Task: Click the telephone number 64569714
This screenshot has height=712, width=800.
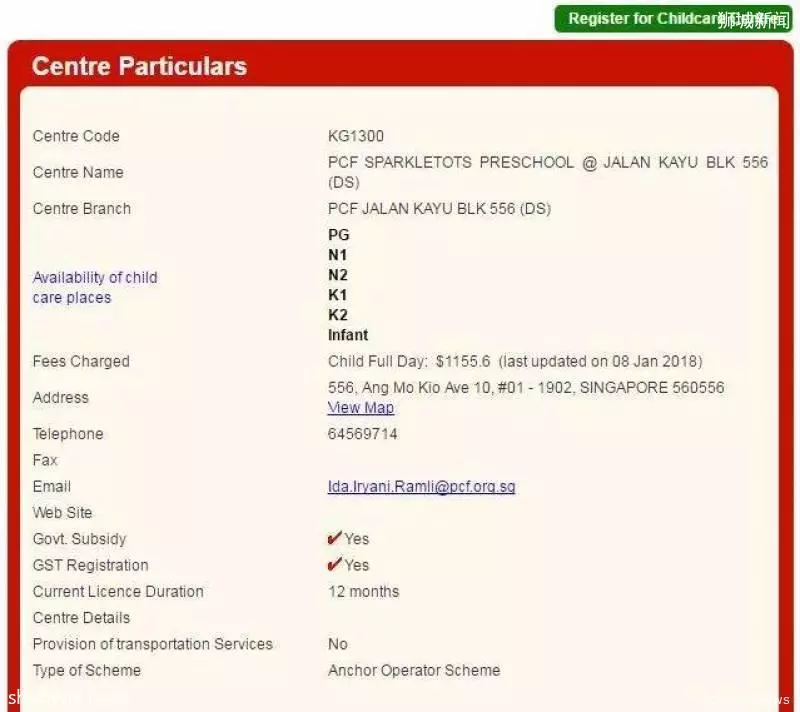Action: tap(363, 434)
